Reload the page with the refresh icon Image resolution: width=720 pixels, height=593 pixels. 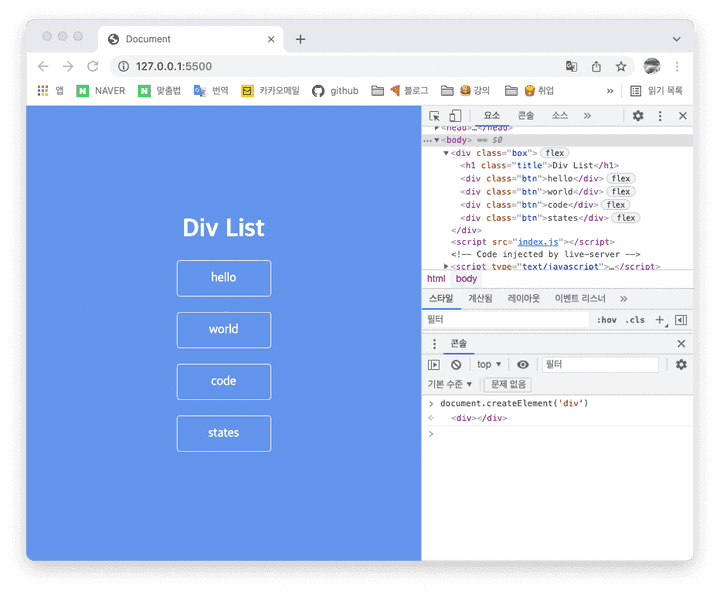92,66
